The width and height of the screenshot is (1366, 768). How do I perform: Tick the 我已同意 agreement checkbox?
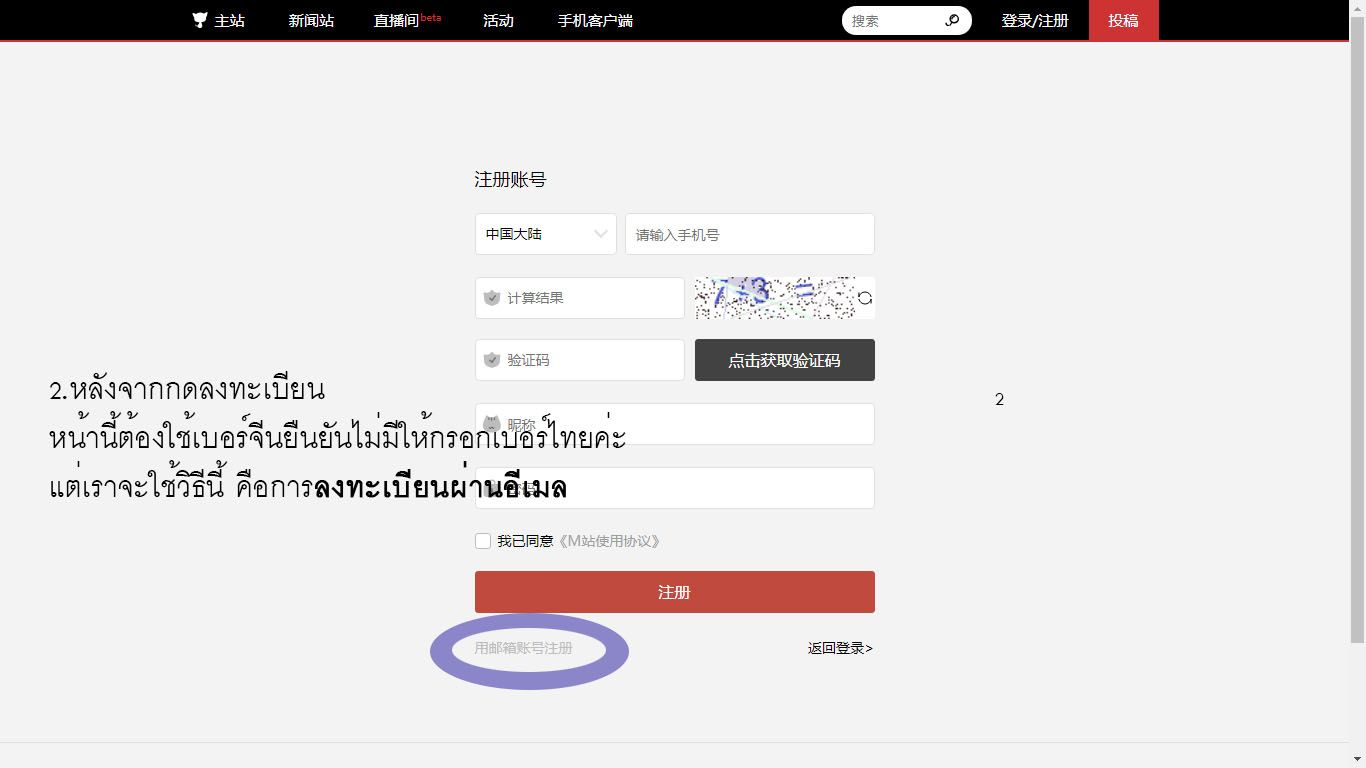tap(483, 541)
